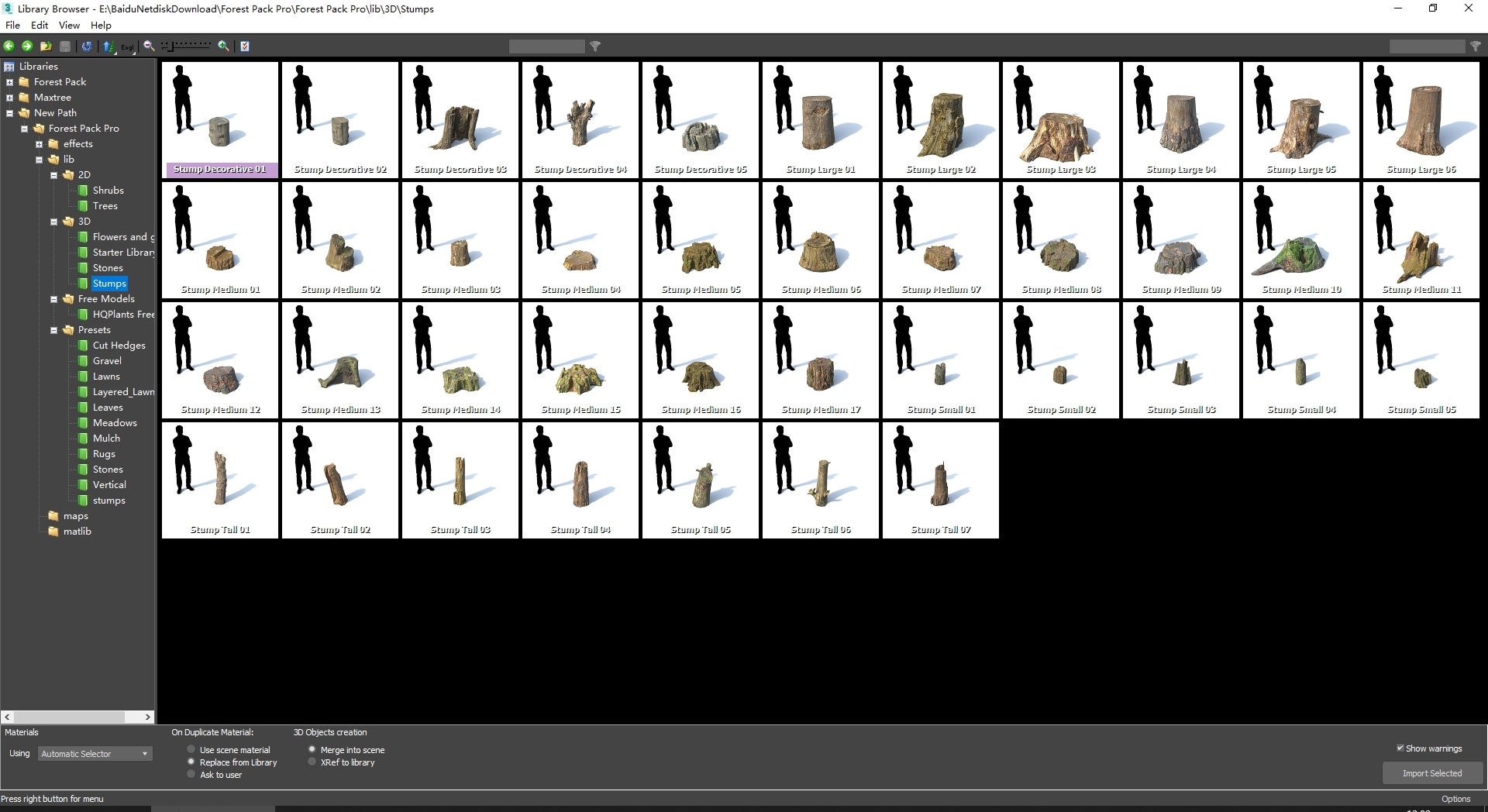Select the Stump Large 03 thumbnail
This screenshot has height=812, width=1488.
click(1060, 120)
